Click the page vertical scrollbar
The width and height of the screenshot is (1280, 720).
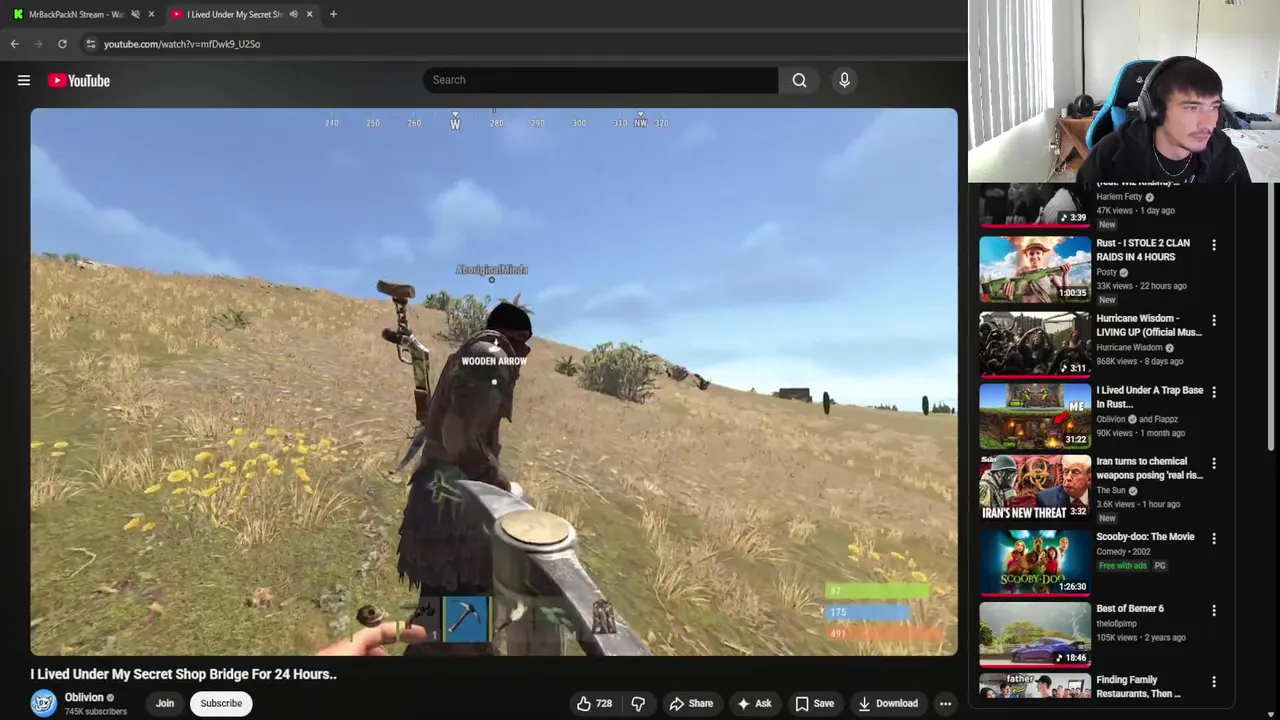click(x=1273, y=315)
